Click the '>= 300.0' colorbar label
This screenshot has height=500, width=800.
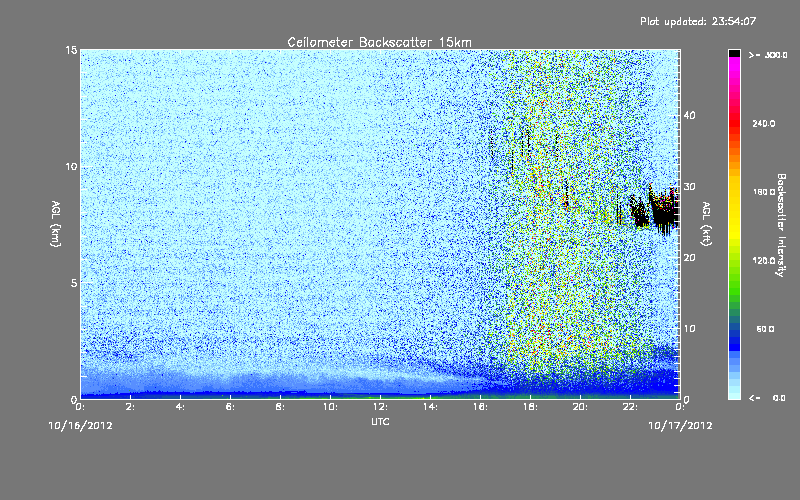tap(768, 55)
